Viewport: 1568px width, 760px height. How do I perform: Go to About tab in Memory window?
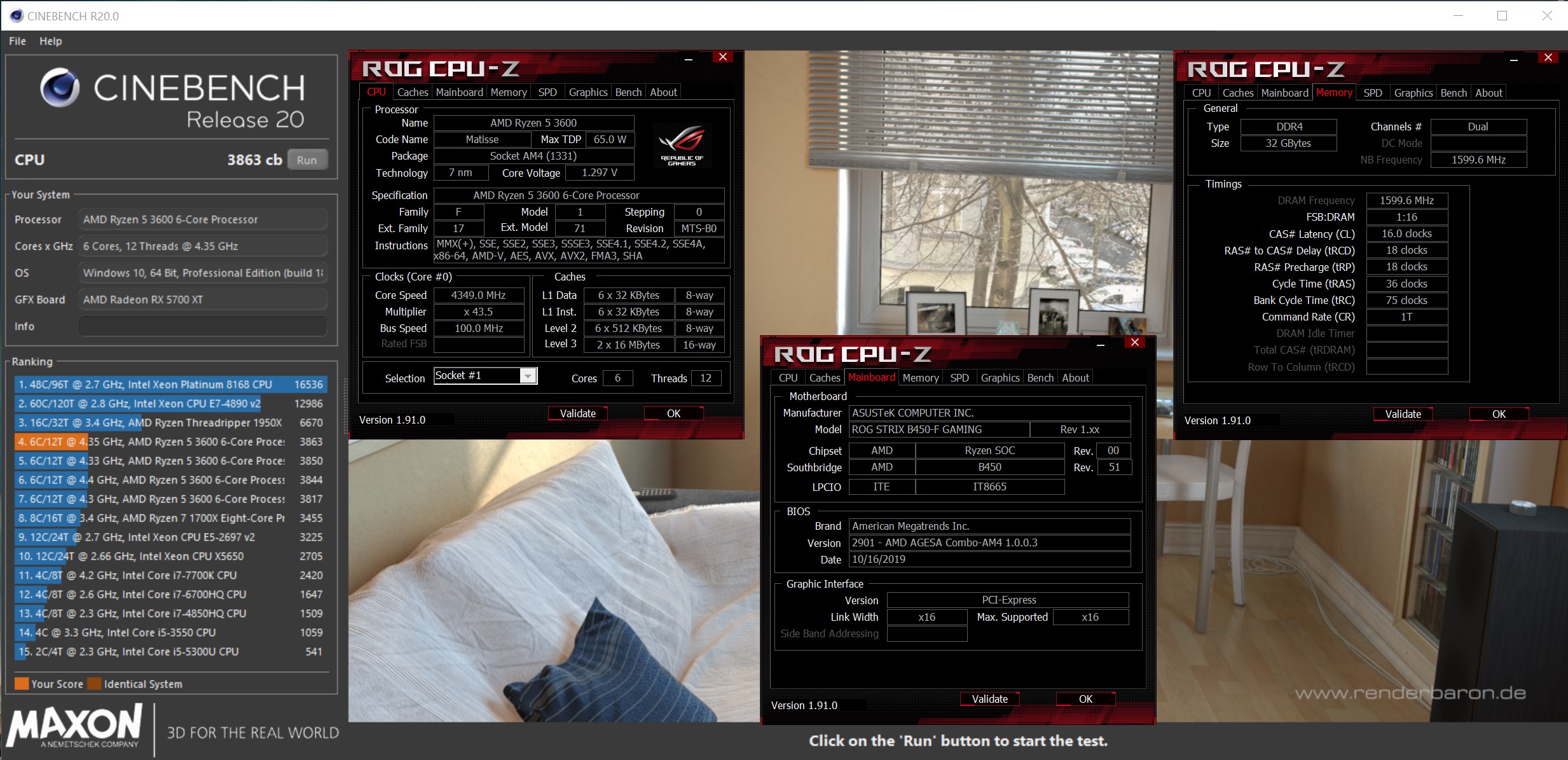pos(1489,93)
